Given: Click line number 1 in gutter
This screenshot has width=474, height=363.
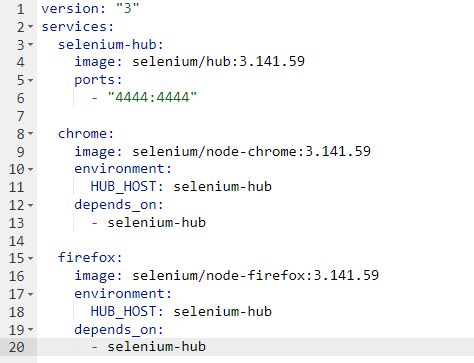Looking at the screenshot, I should pos(21,9).
